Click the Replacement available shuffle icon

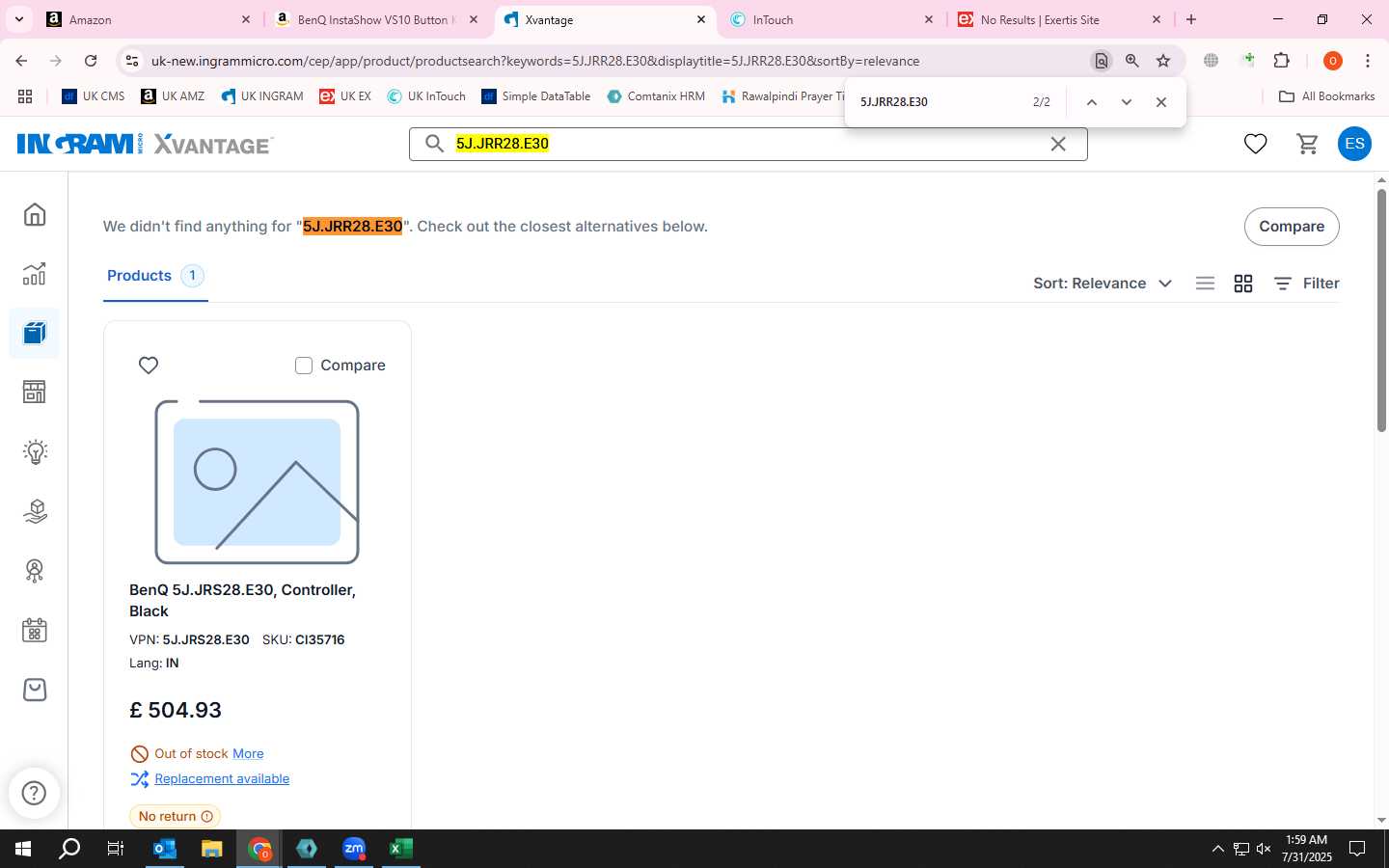tap(140, 779)
